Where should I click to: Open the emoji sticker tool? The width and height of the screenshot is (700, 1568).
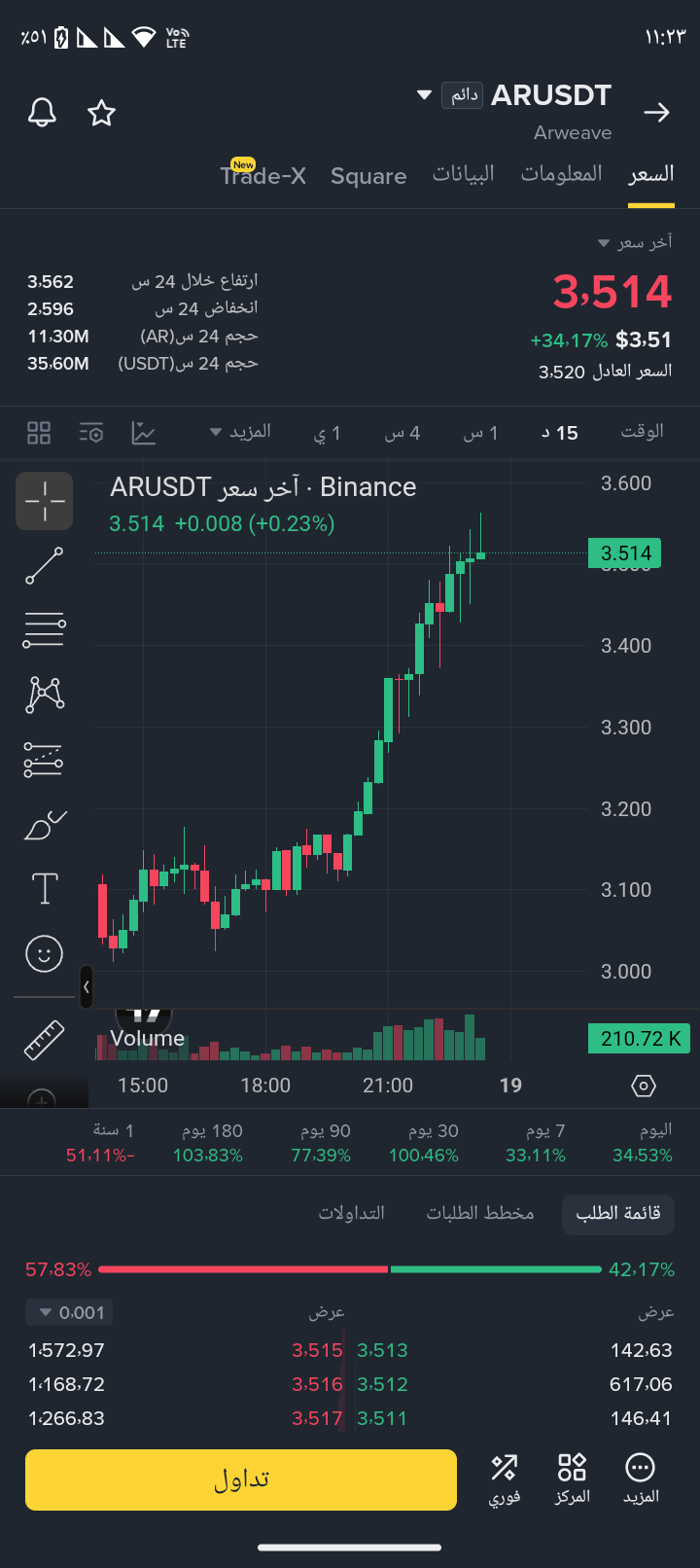coord(44,953)
